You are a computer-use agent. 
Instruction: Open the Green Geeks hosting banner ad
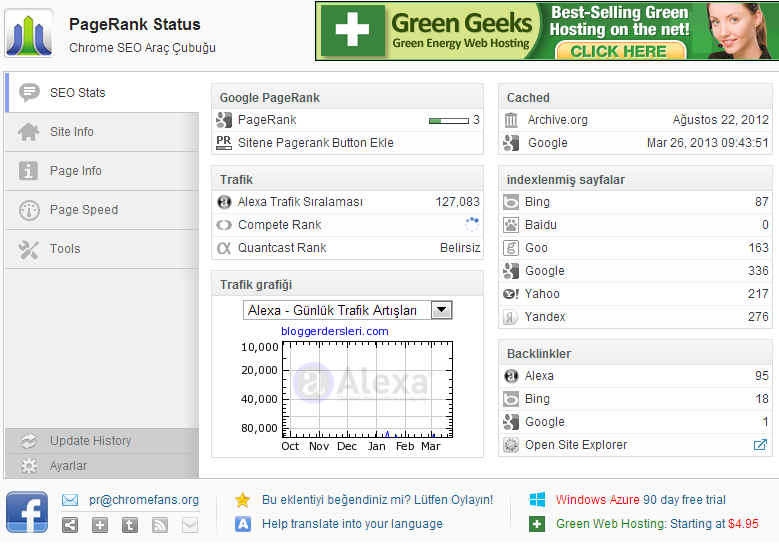pos(547,31)
